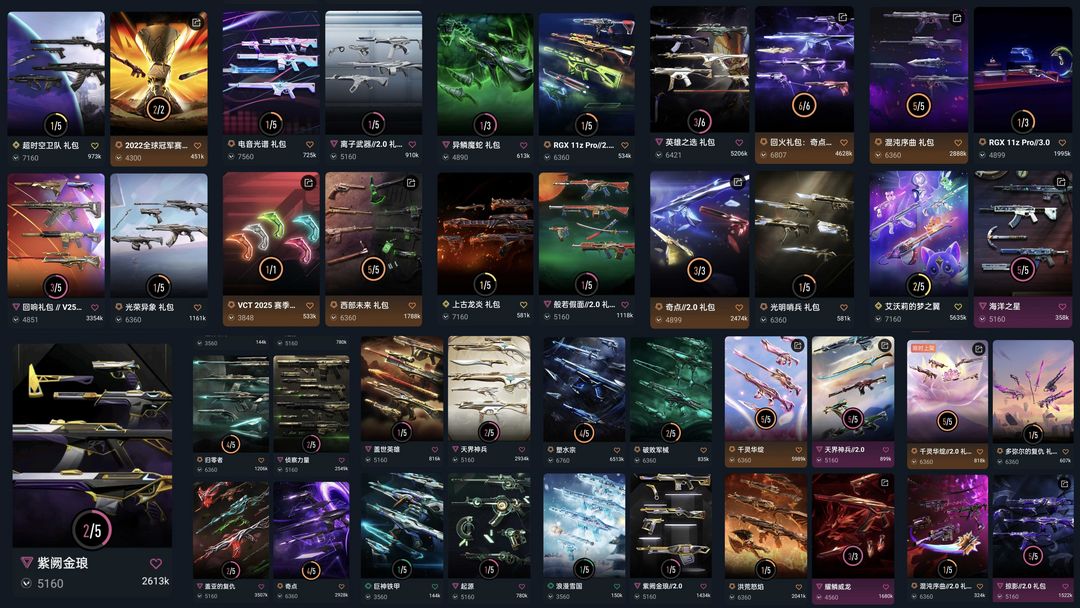The image size is (1080, 608).
Task: Open the 光明哨兵 礼包 bundle title
Action: [794, 307]
